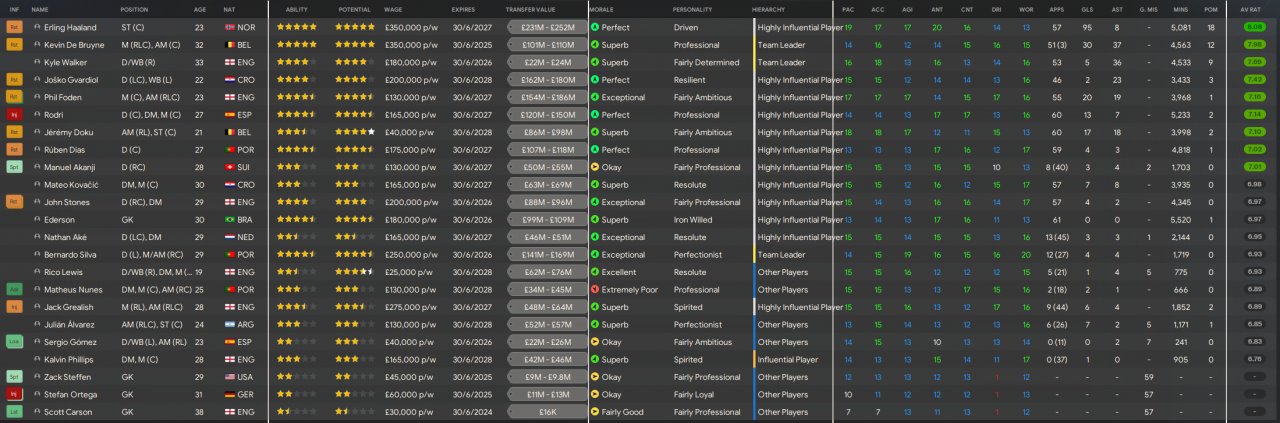
Task: Click the green average rating badge for Haaland
Action: [1254, 28]
